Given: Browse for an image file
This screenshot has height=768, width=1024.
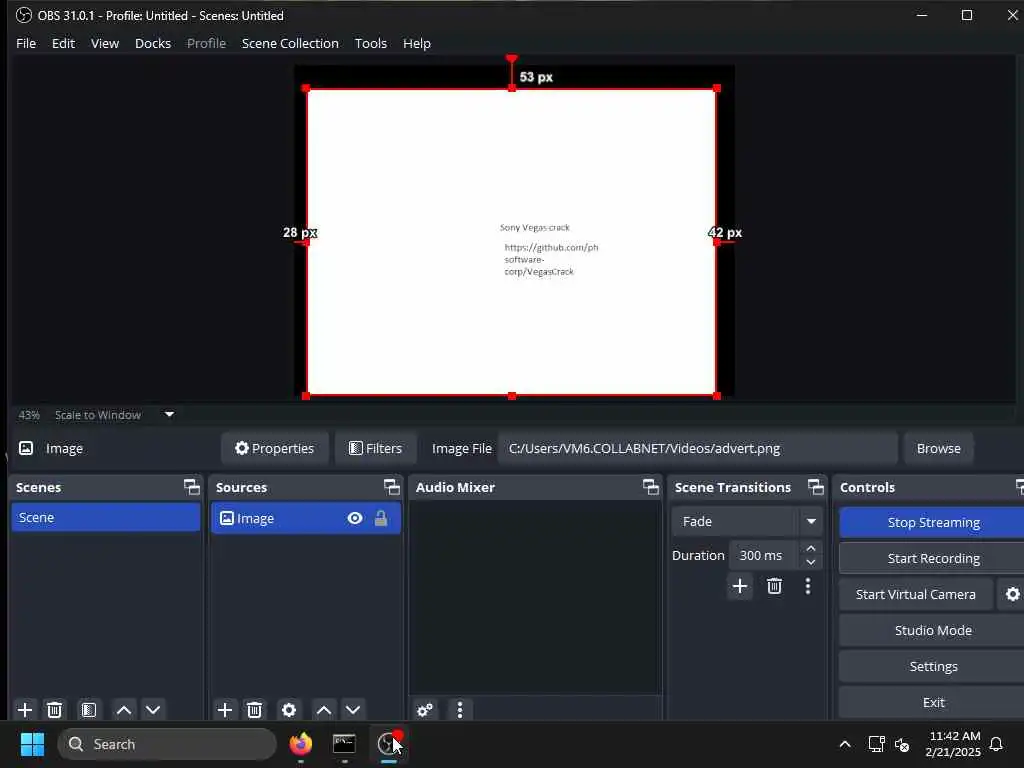Looking at the screenshot, I should 938,448.
